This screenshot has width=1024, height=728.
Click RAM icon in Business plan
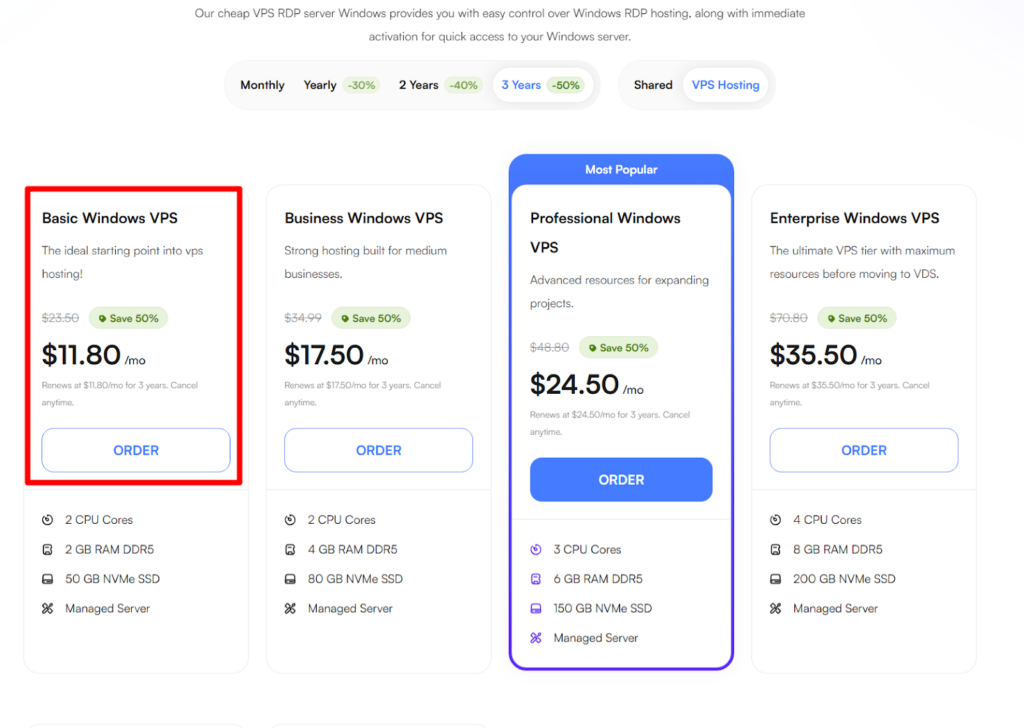click(x=290, y=549)
